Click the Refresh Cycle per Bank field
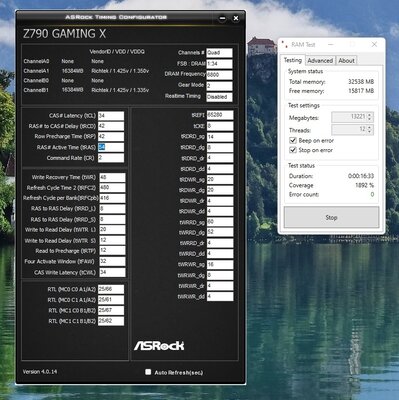 (x=112, y=198)
